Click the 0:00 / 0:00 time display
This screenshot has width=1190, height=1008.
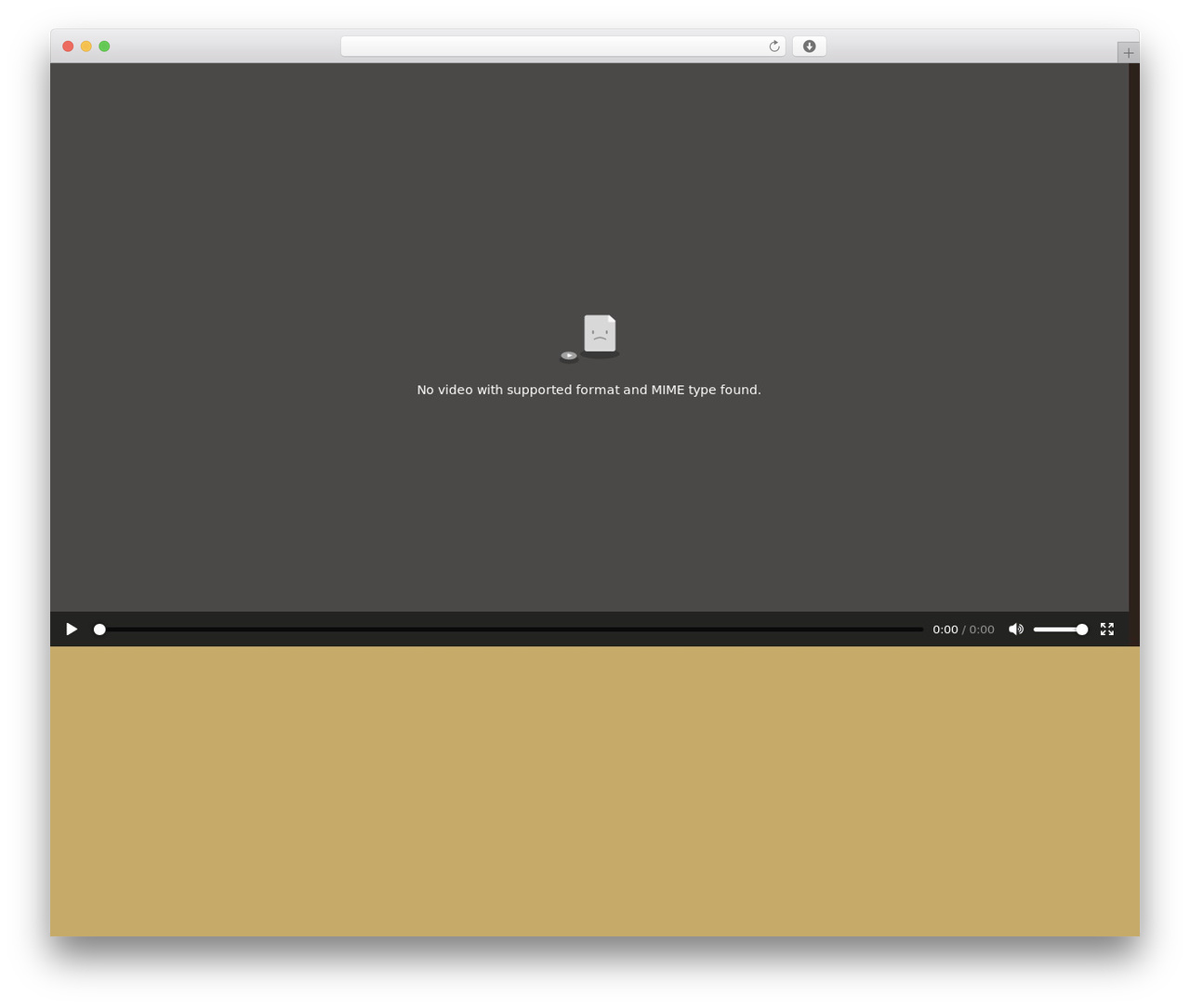[963, 630]
